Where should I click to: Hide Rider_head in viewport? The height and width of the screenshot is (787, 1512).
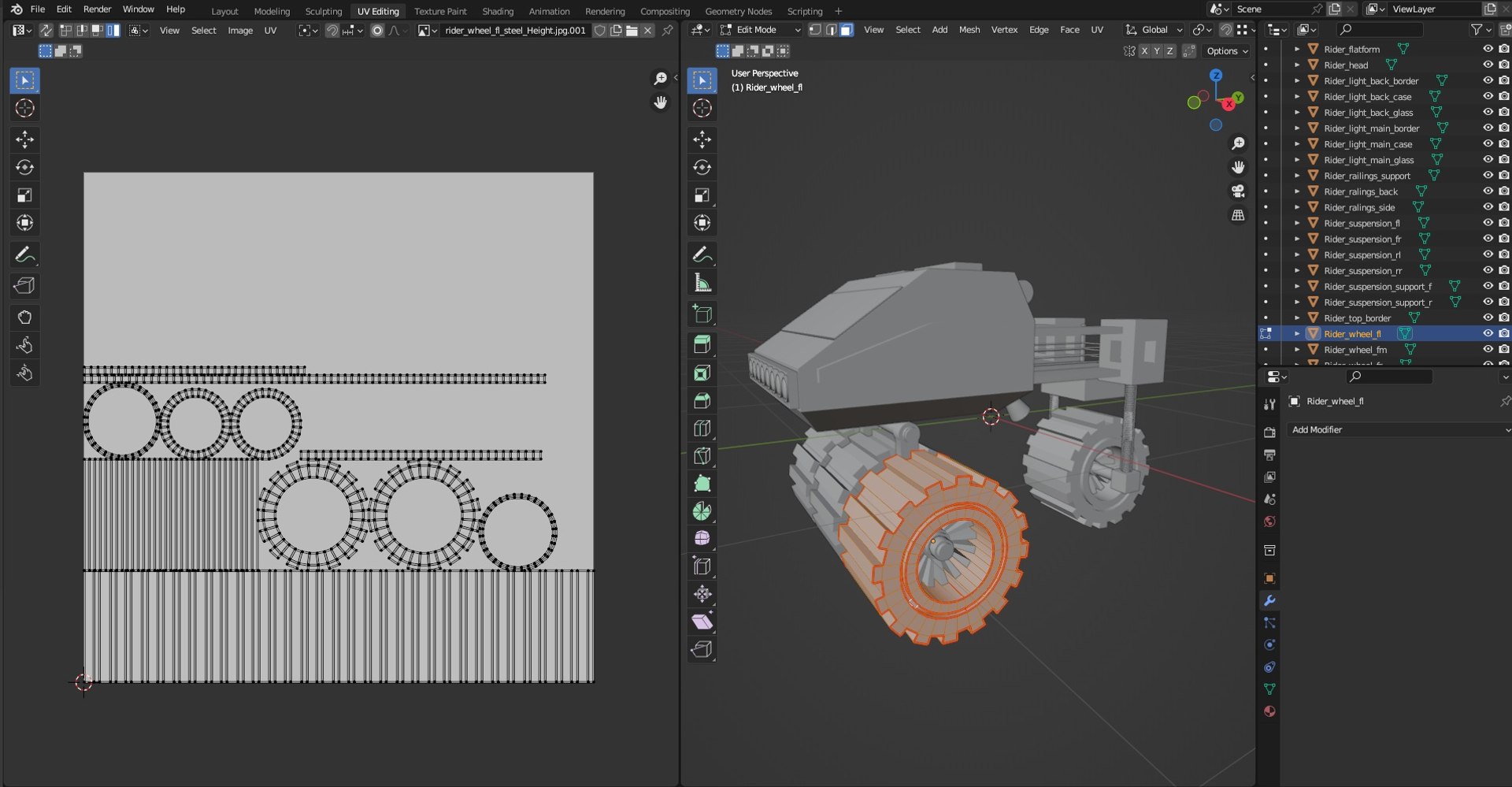(x=1488, y=65)
